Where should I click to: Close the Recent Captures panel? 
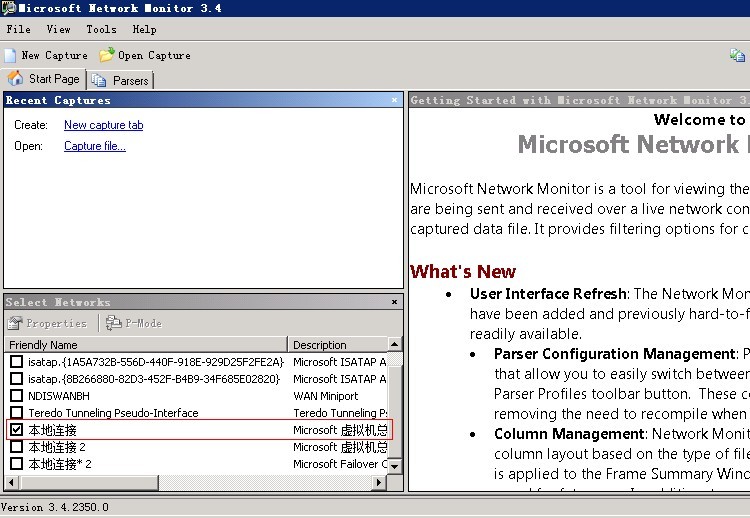click(x=394, y=100)
